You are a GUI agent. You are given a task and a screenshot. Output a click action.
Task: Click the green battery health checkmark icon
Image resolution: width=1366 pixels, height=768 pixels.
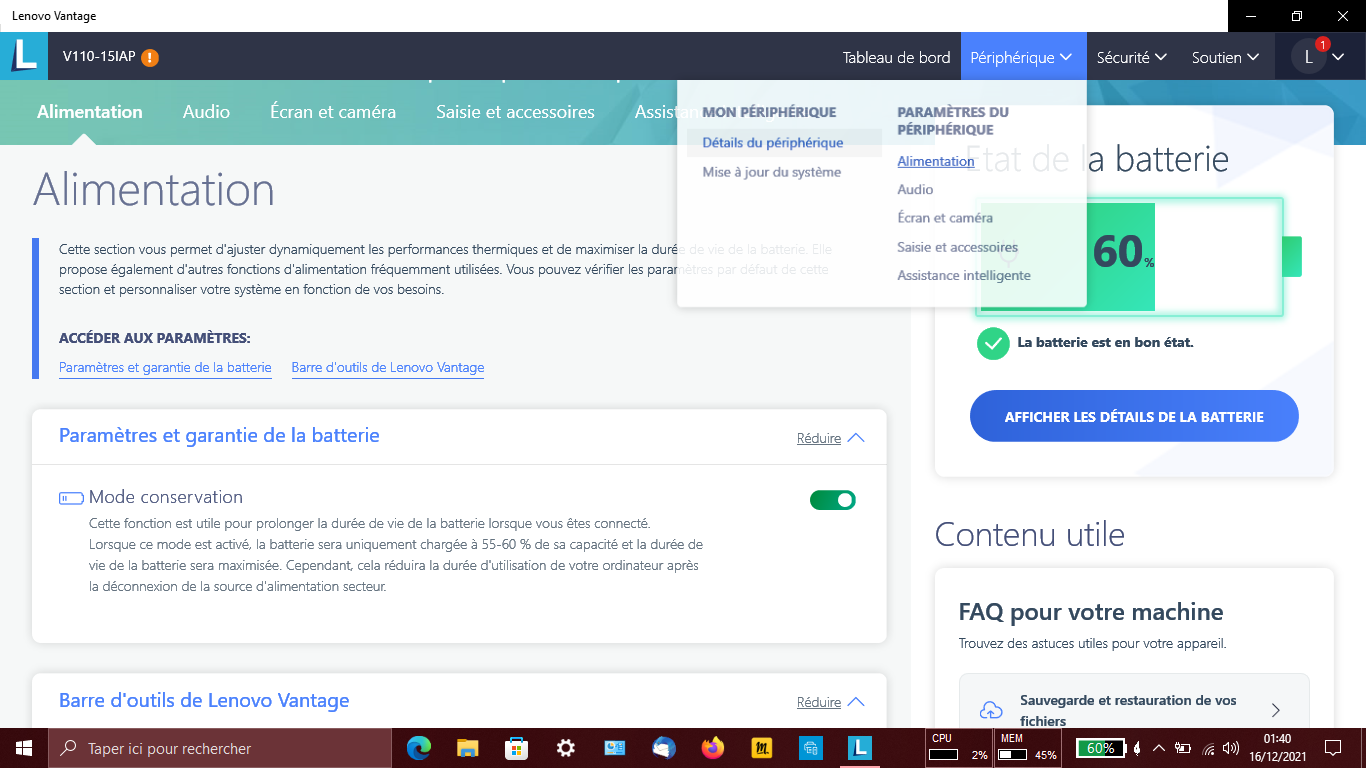tap(993, 343)
